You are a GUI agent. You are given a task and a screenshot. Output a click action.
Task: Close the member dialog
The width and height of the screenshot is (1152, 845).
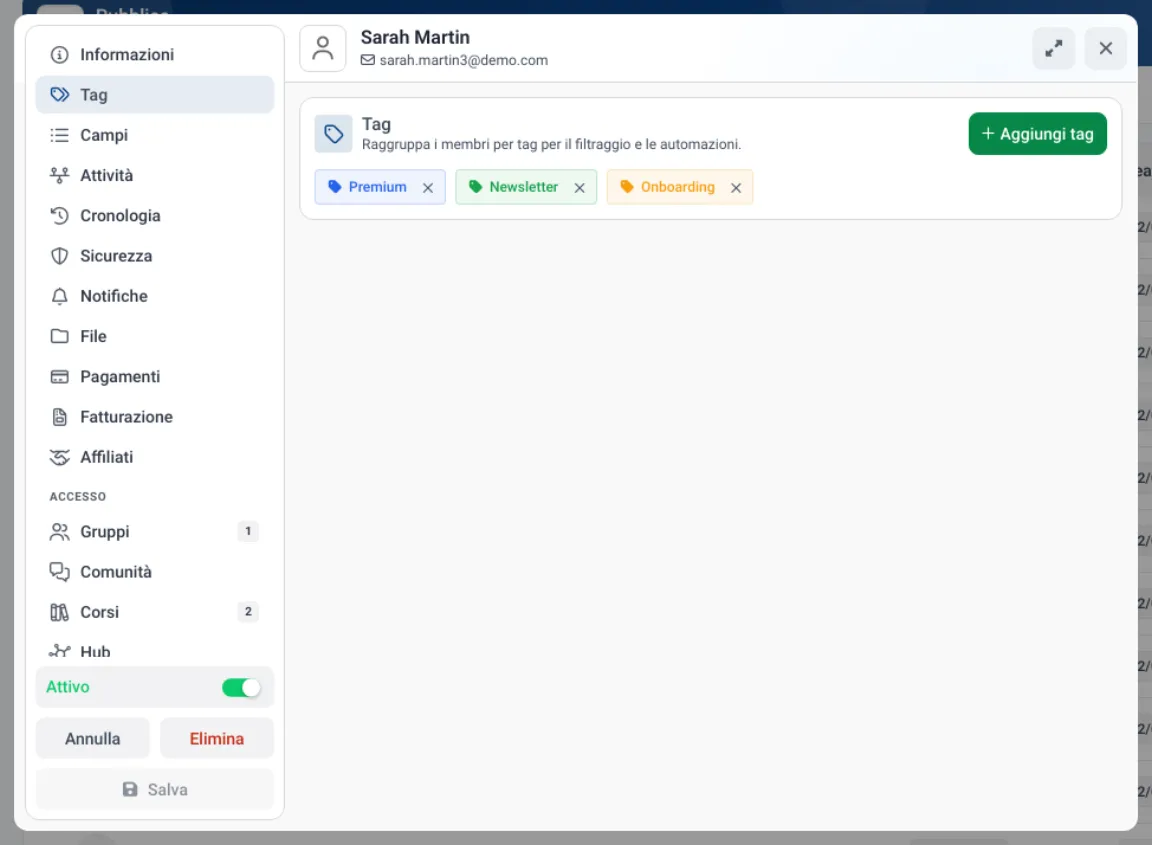(x=1106, y=48)
